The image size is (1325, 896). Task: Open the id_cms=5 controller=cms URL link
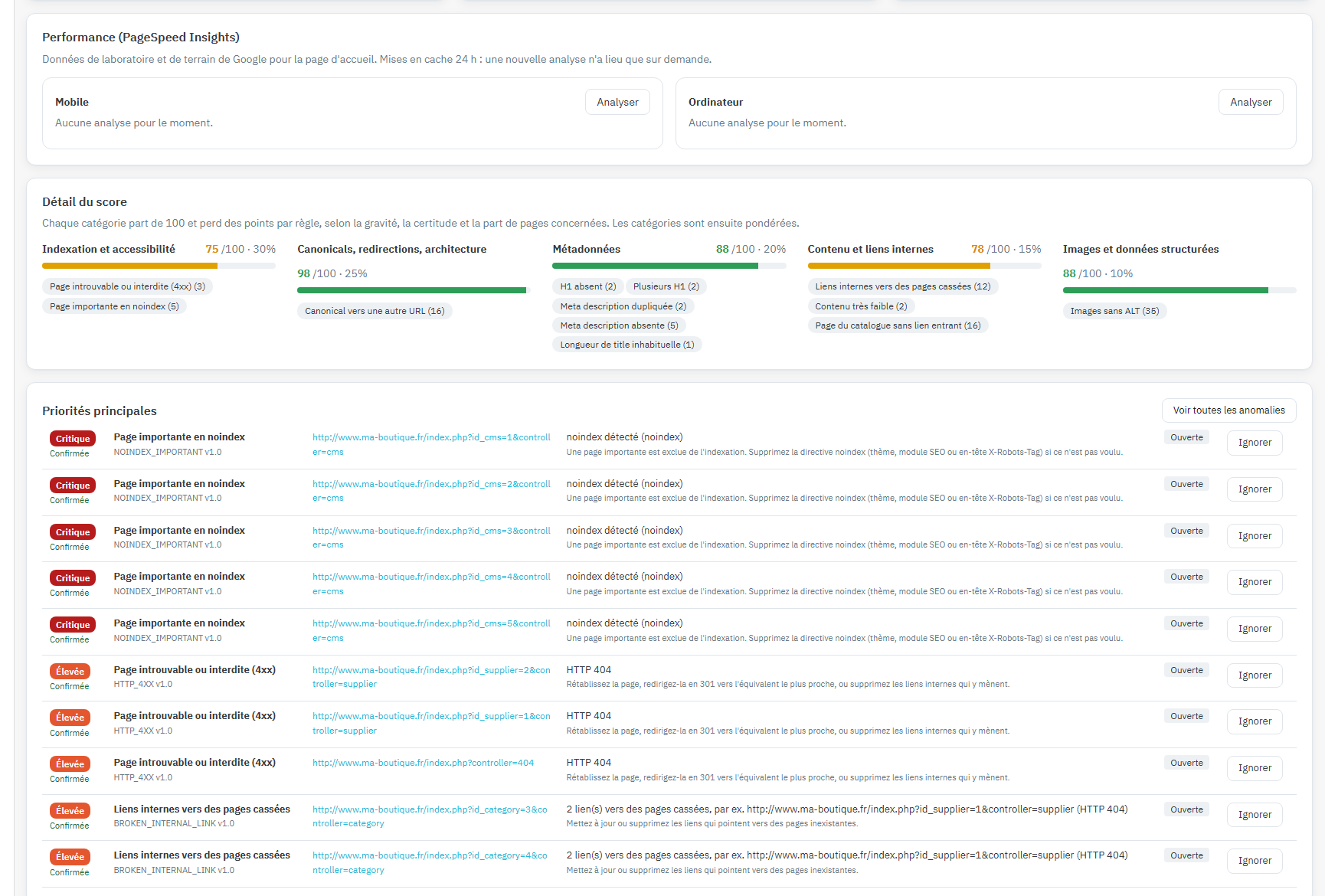pyautogui.click(x=431, y=630)
